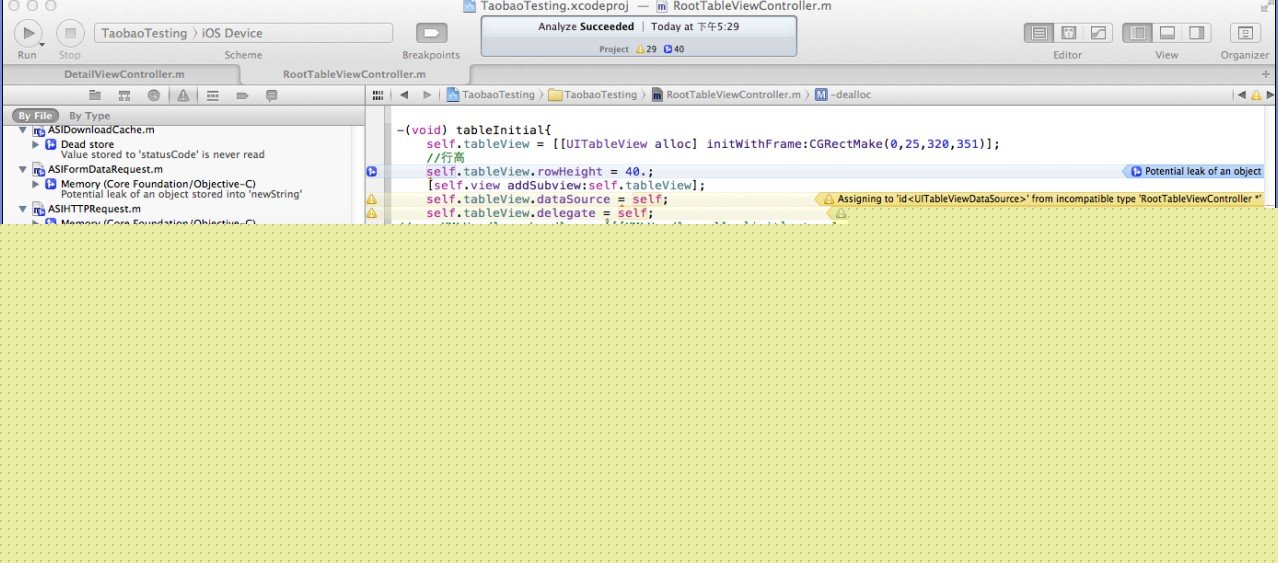Collapse ASIHTTPRequest.m issue group
The width and height of the screenshot is (1278, 563).
tap(22, 208)
